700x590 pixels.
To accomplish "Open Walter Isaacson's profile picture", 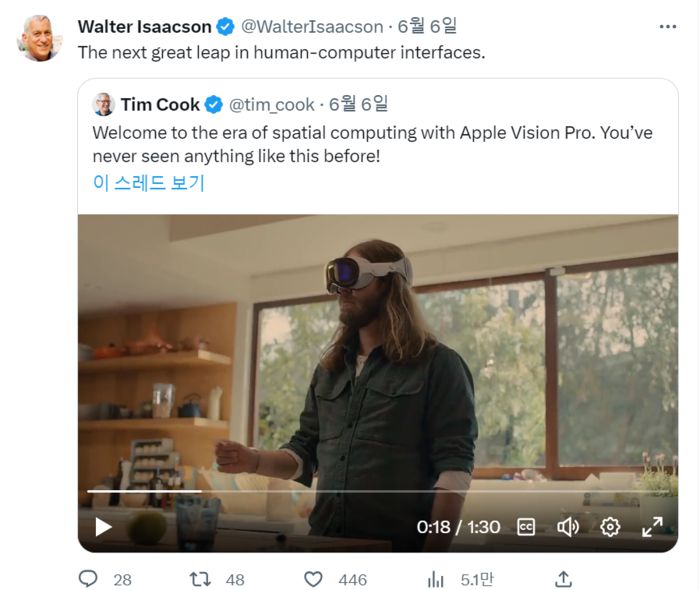I will point(40,38).
